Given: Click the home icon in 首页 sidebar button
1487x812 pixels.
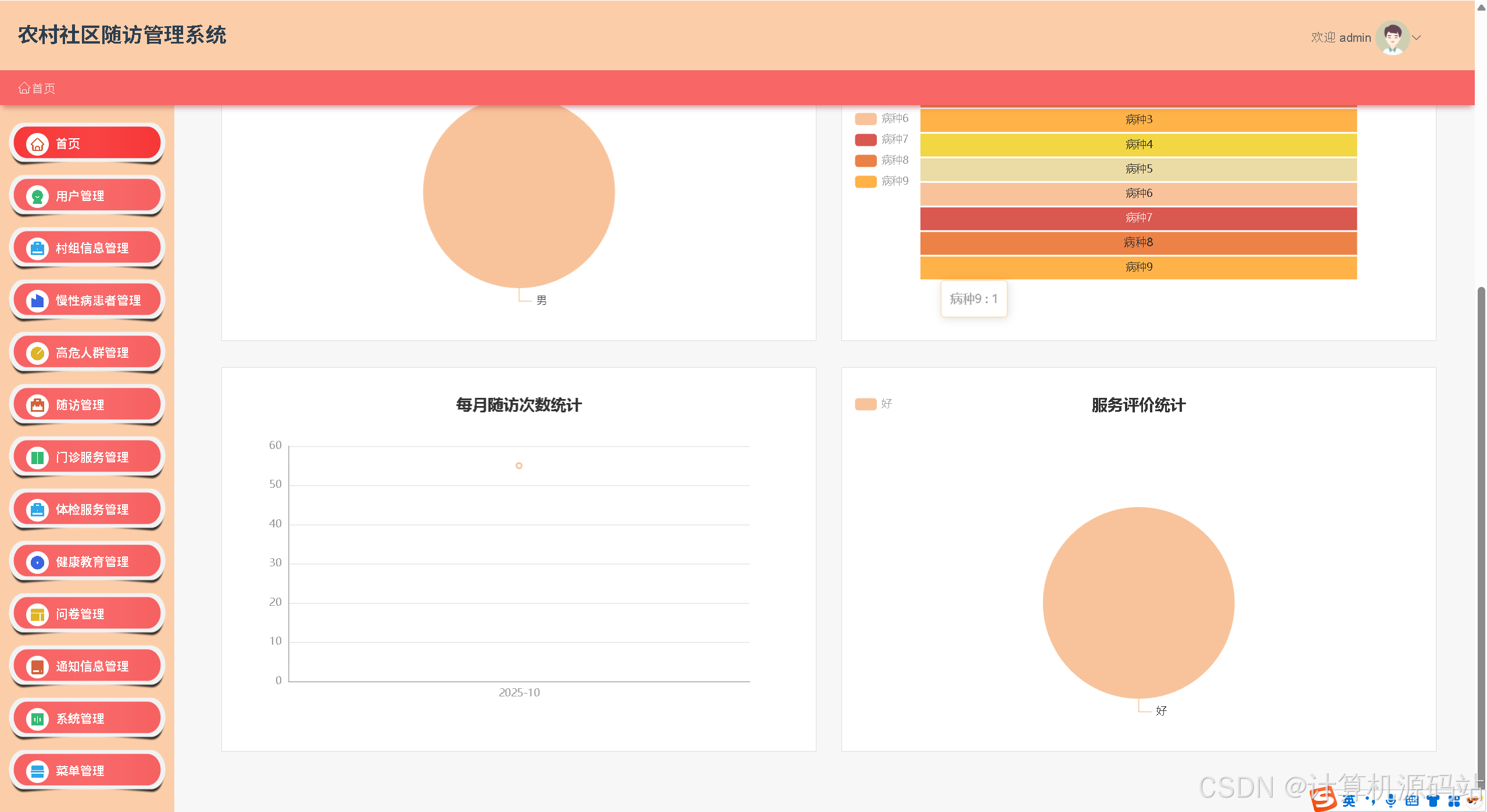Looking at the screenshot, I should (x=37, y=143).
